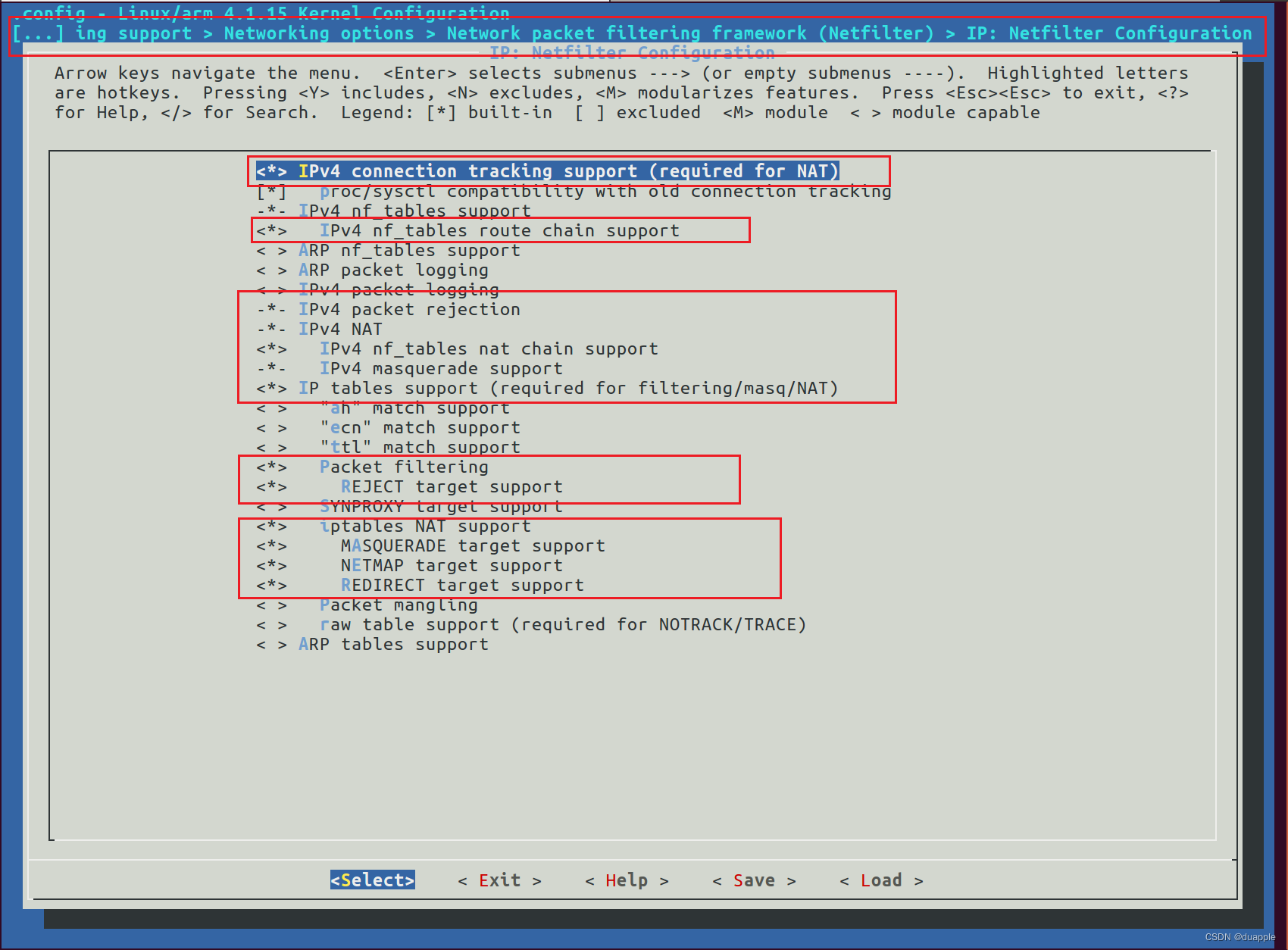Toggle MASQUERADE target support

(x=430, y=545)
